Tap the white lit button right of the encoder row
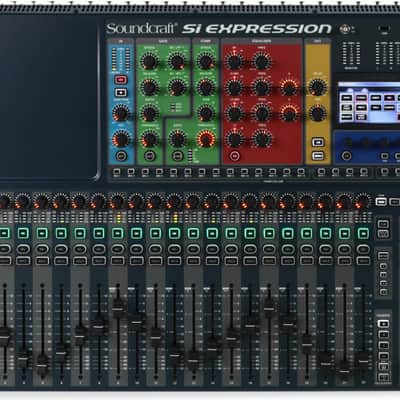The width and height of the screenshot is (400, 400). [381, 201]
